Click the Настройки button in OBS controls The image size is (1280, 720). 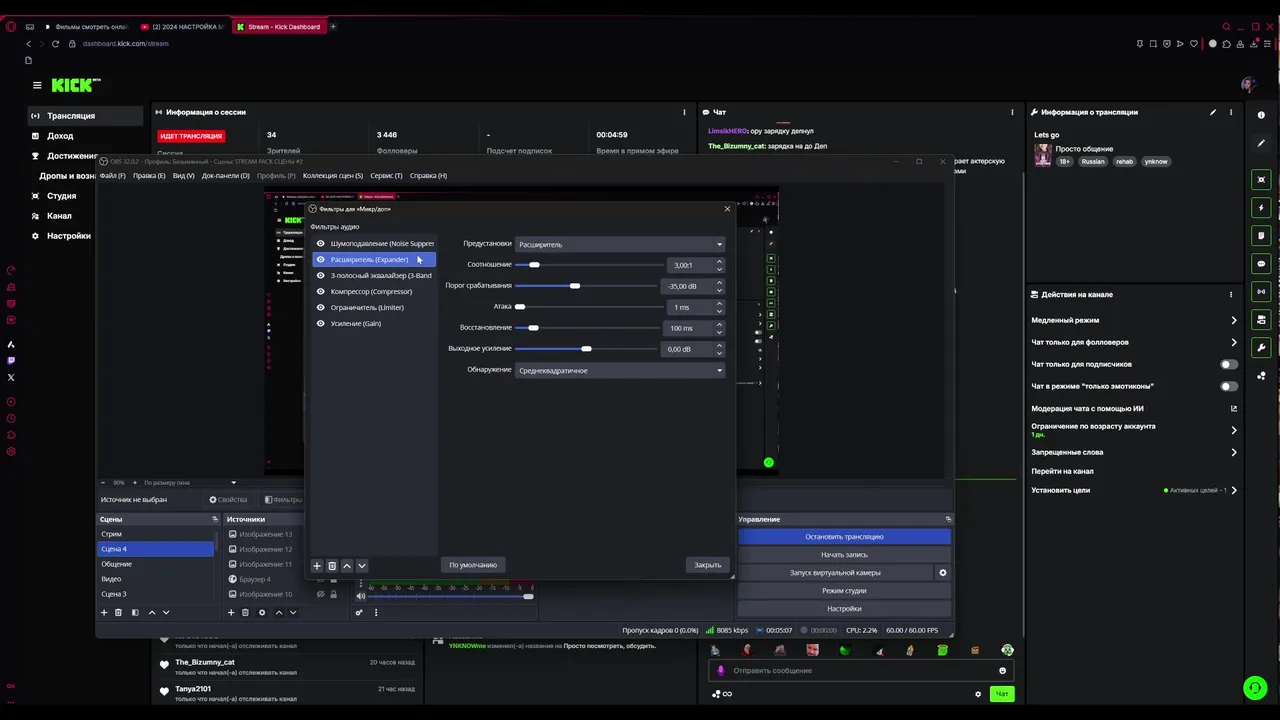pyautogui.click(x=844, y=608)
